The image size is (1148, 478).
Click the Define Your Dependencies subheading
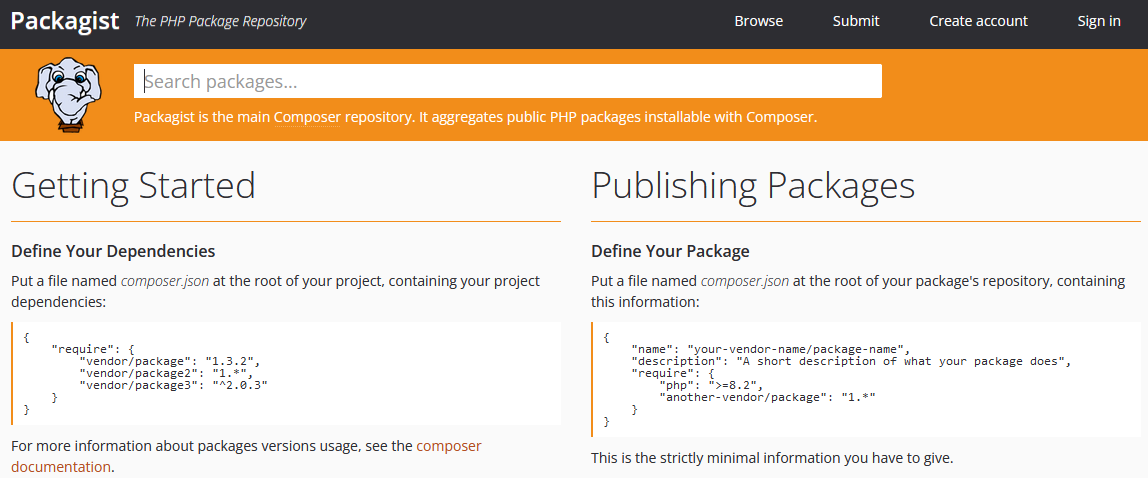pos(113,251)
